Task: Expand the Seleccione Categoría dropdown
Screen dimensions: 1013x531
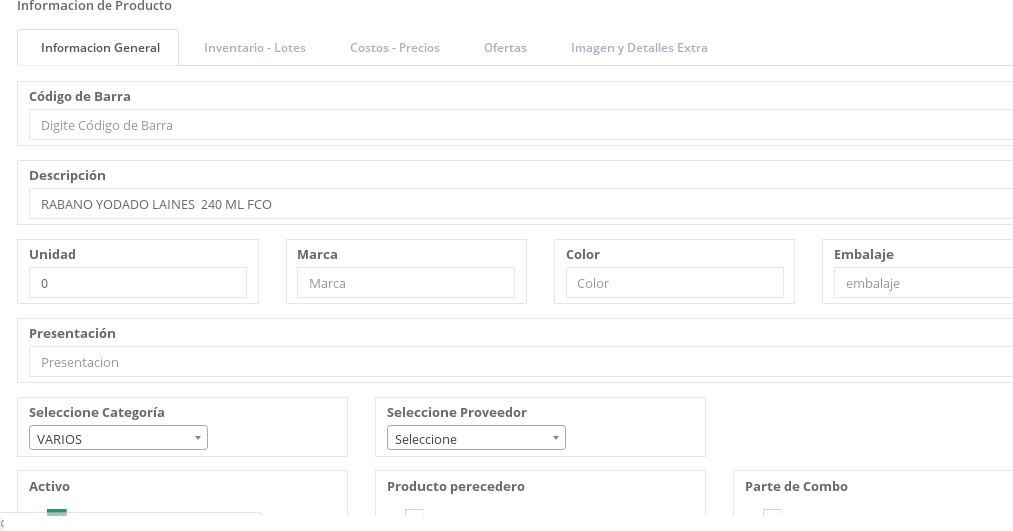Action: (118, 438)
